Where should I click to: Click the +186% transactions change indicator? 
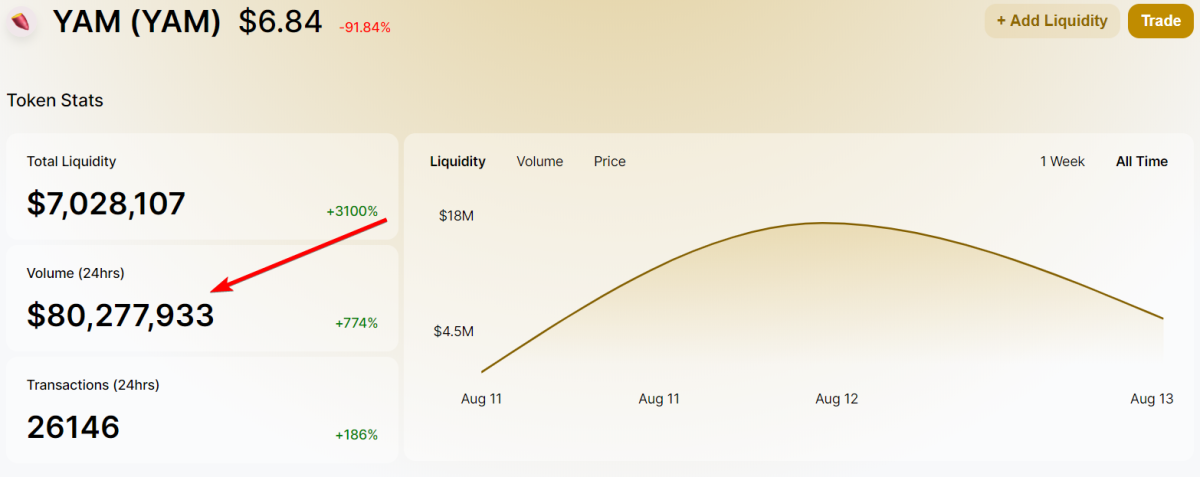(x=356, y=435)
